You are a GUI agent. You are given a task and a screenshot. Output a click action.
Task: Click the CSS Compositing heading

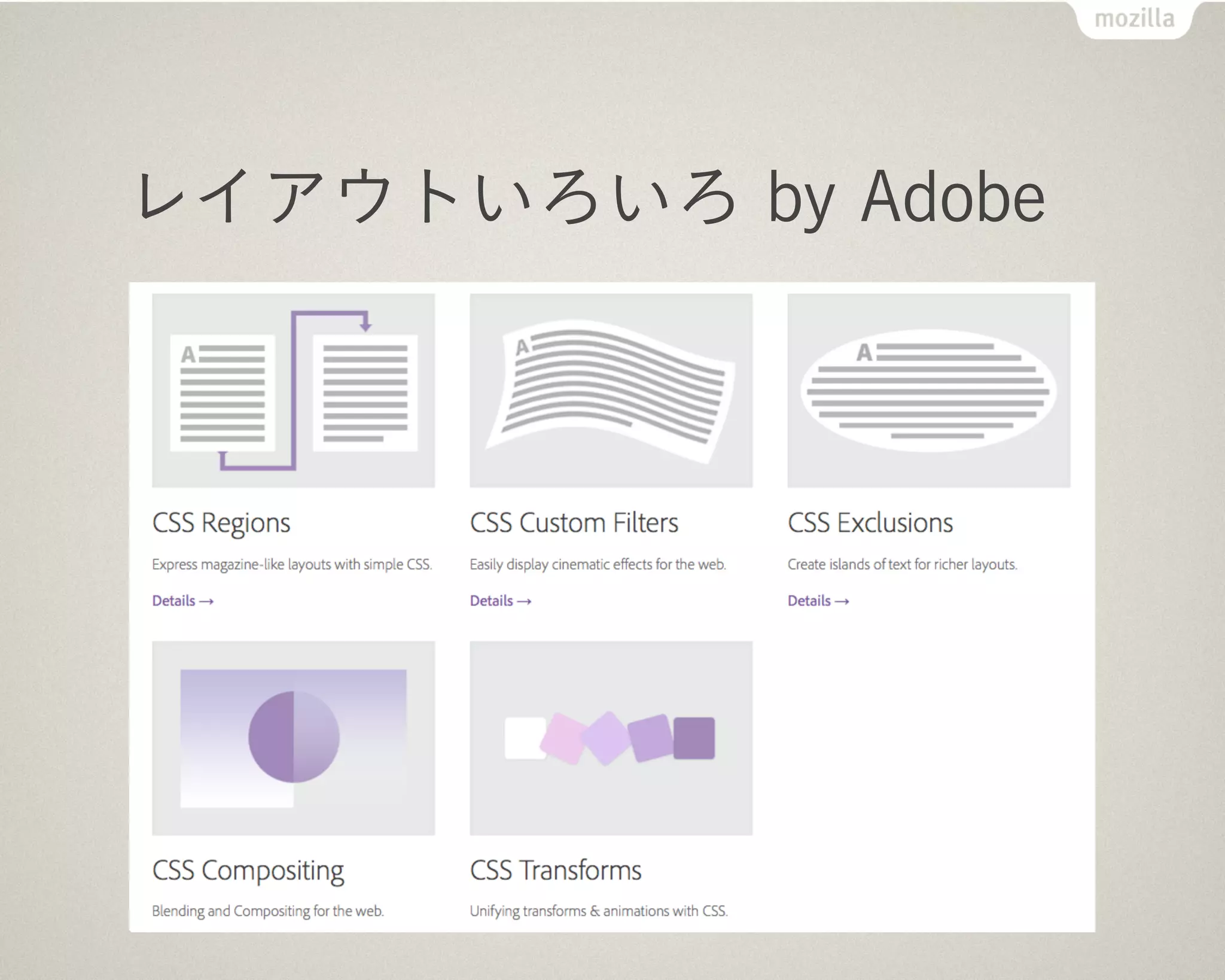[248, 871]
